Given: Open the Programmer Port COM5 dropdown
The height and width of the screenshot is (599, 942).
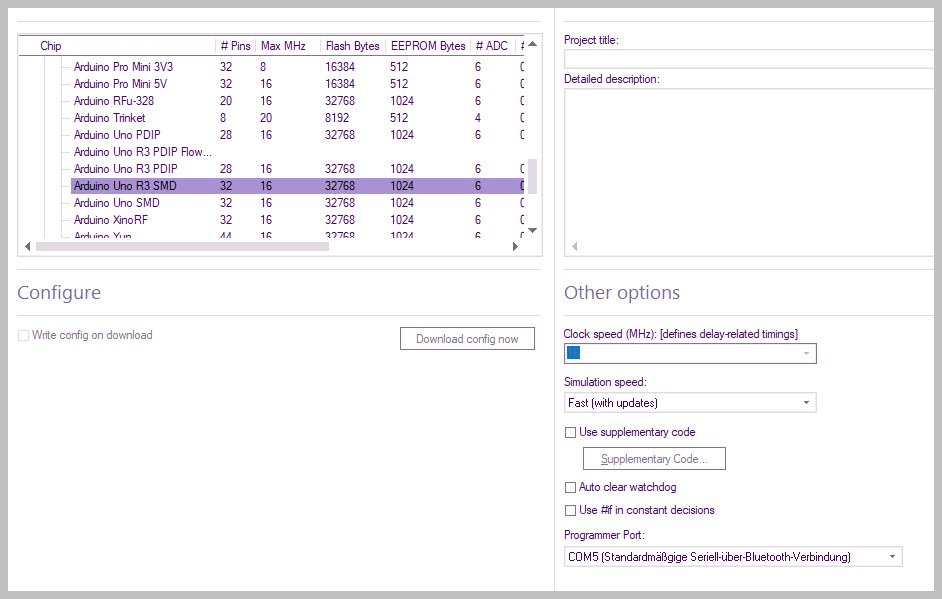Looking at the screenshot, I should 891,557.
